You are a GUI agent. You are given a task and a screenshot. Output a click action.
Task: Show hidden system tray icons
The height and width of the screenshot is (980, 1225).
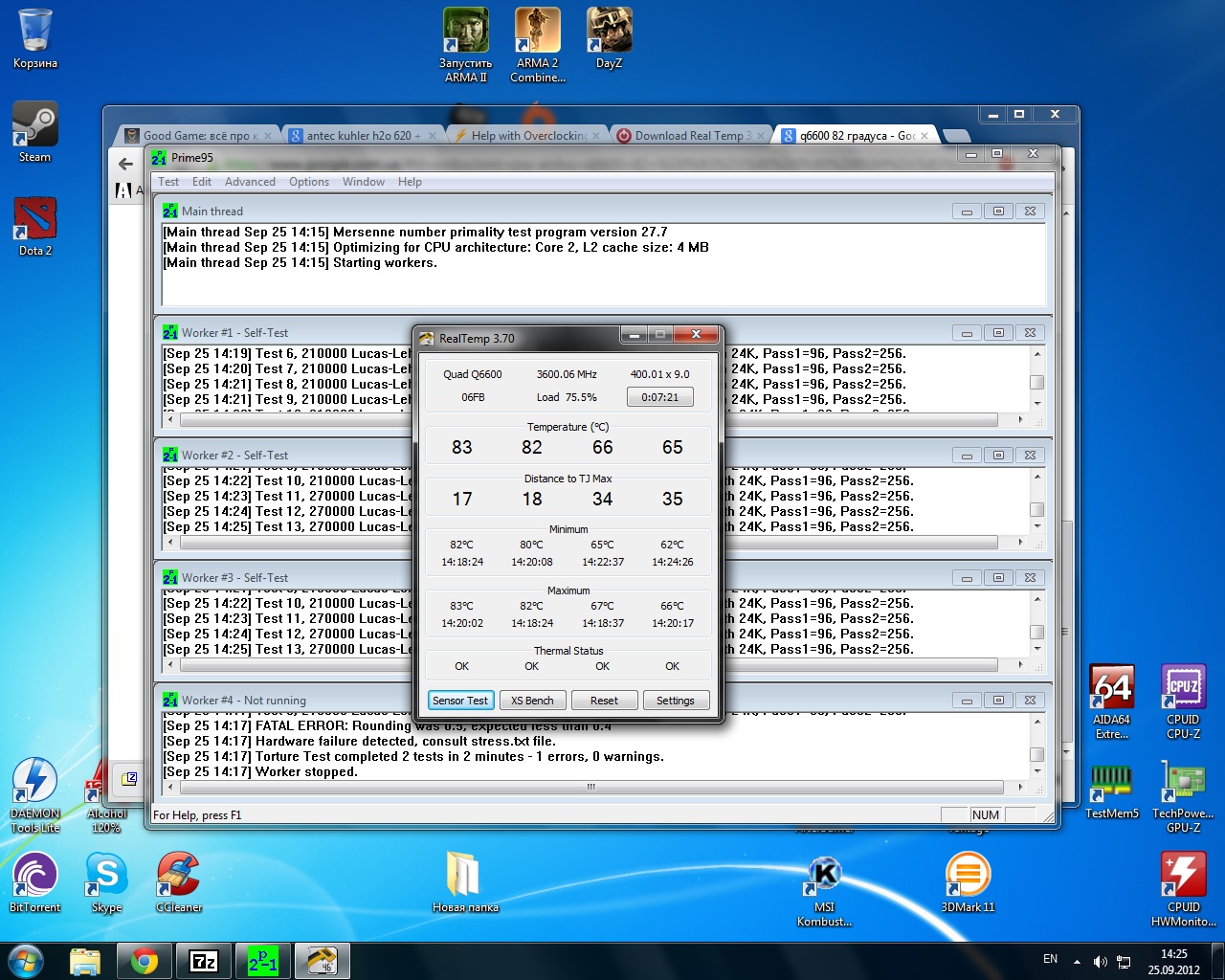(1077, 962)
